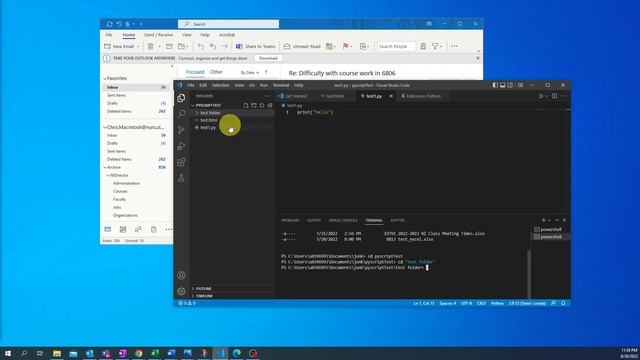Open the Edge browser from the taskbar
Screen dimensions: 640x360
click(x=237, y=353)
